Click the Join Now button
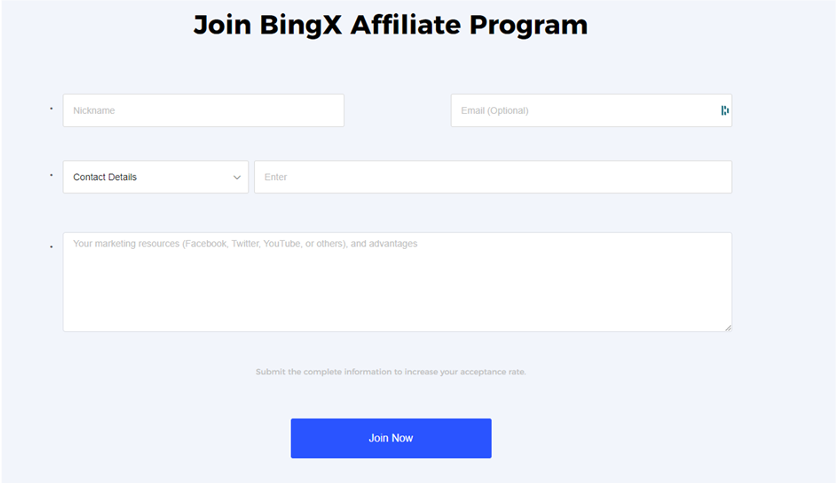The height and width of the screenshot is (483, 837). point(391,438)
